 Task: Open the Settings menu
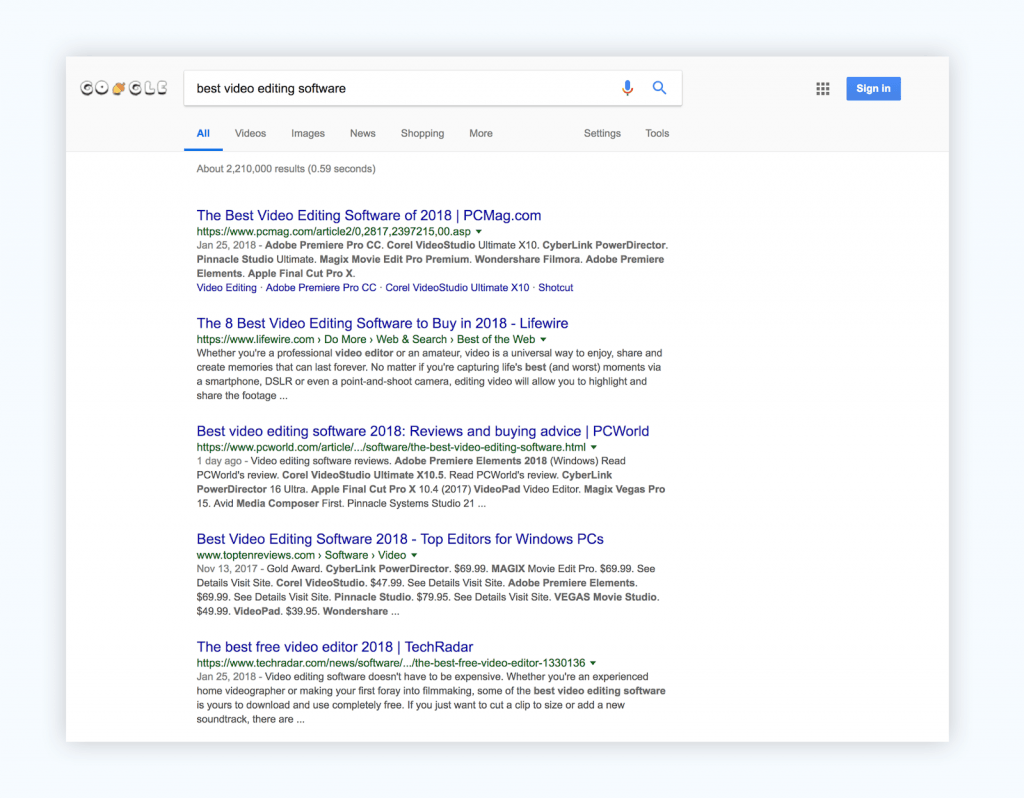coord(602,133)
